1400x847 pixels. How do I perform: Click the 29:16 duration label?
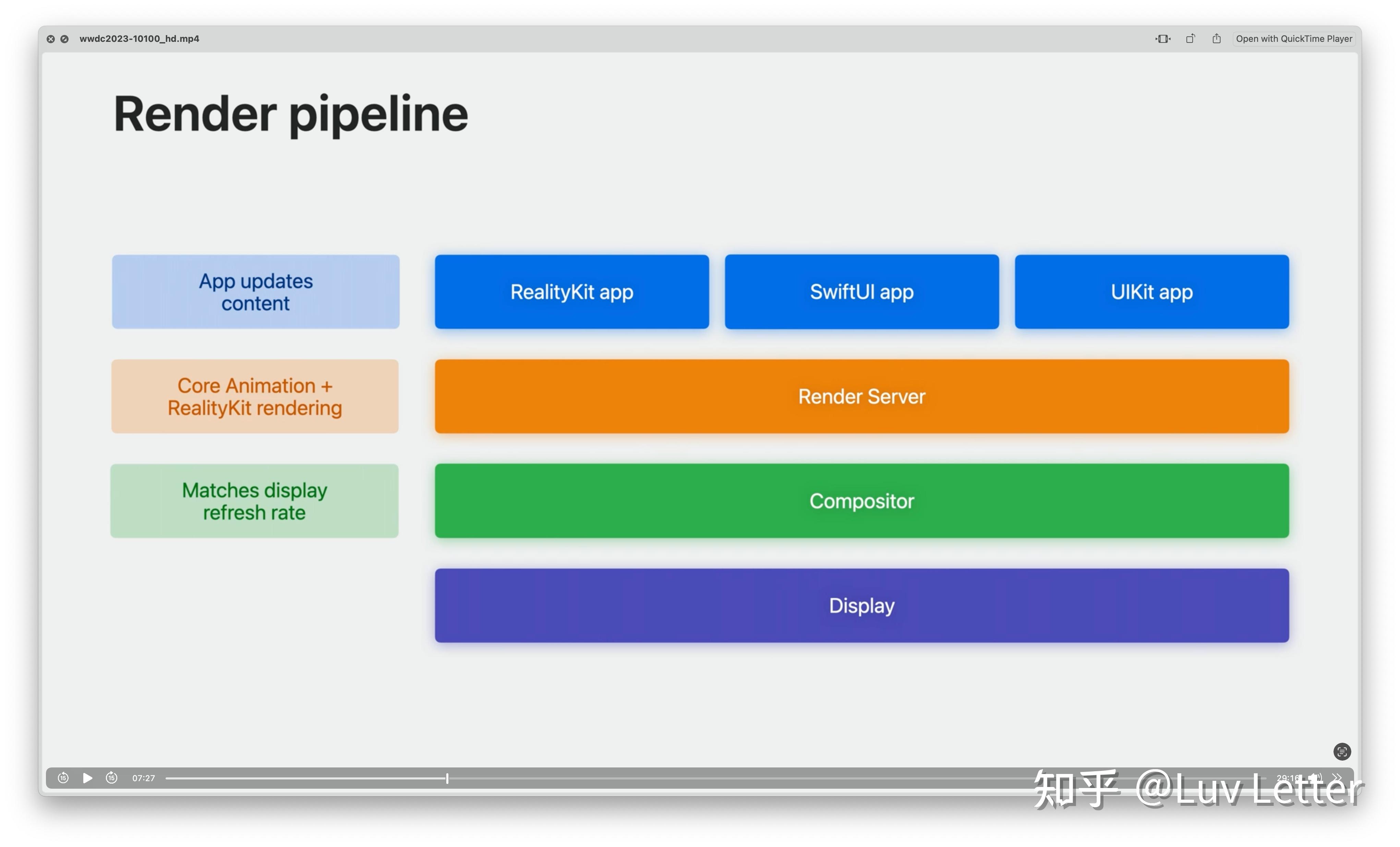click(x=1288, y=778)
